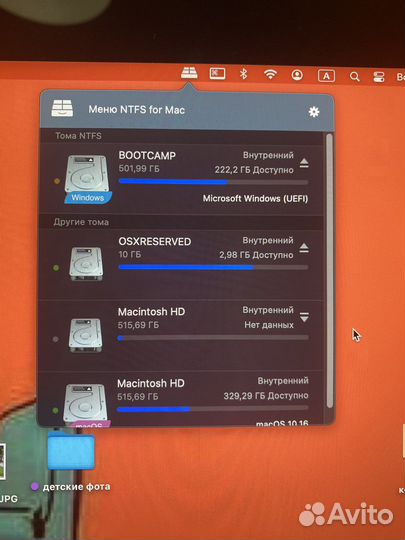Screen dimensions: 405x540
Task: Eject the OSXRESERVED volume
Action: click(304, 248)
